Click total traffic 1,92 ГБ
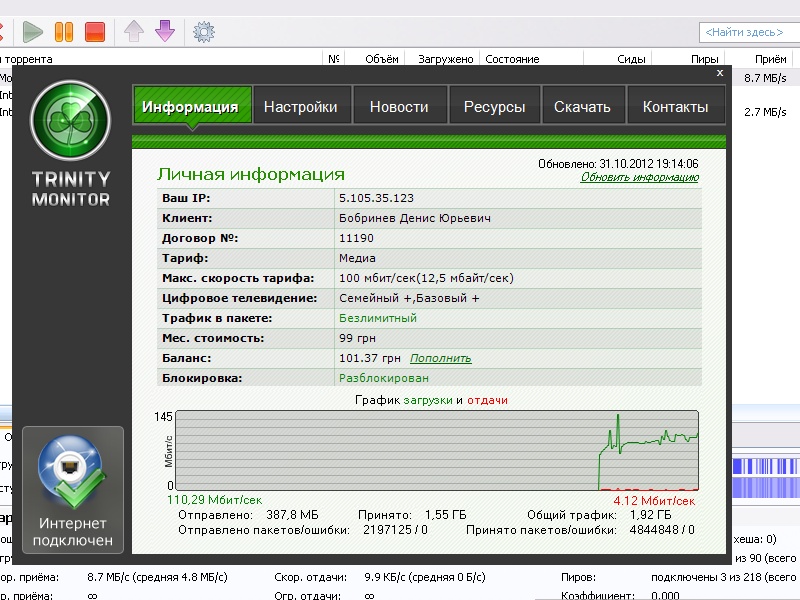The height and width of the screenshot is (600, 800). (x=651, y=515)
